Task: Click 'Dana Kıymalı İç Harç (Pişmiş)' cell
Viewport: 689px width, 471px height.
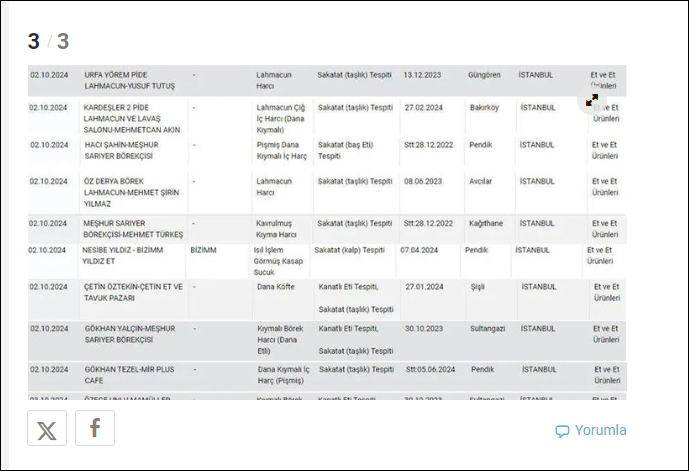Action: (283, 375)
